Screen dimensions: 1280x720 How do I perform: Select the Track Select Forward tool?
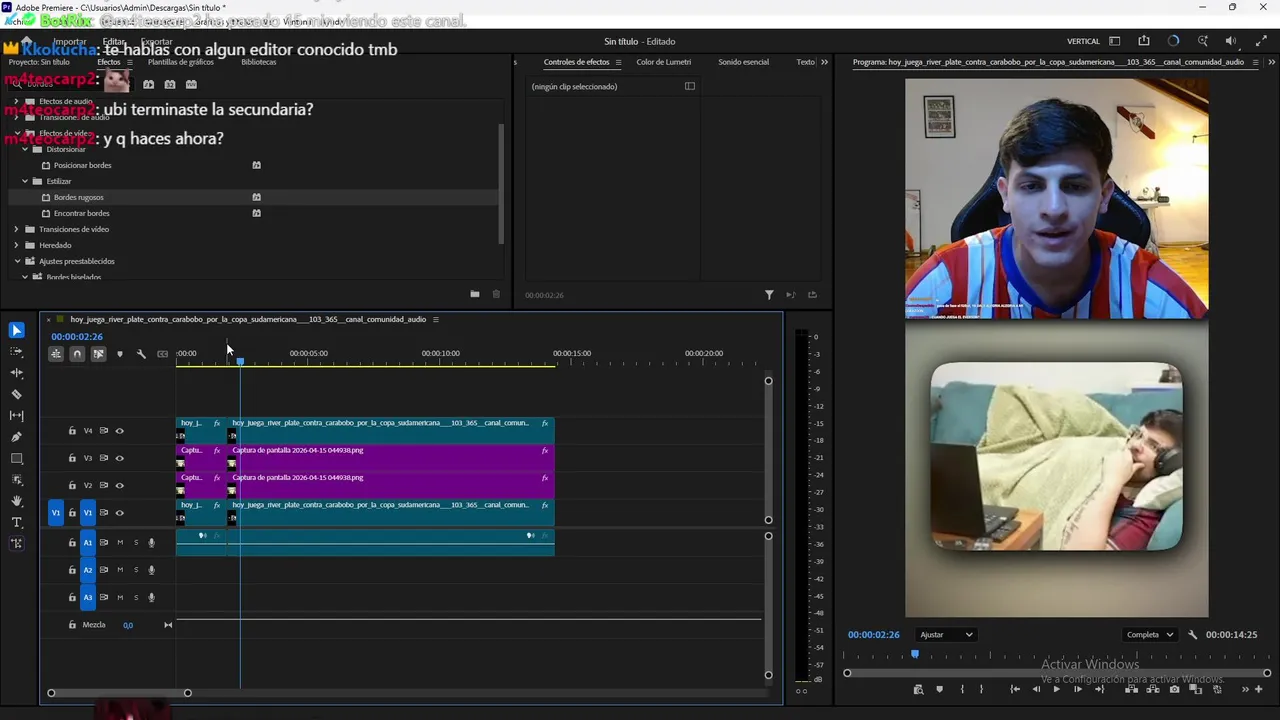tap(17, 351)
